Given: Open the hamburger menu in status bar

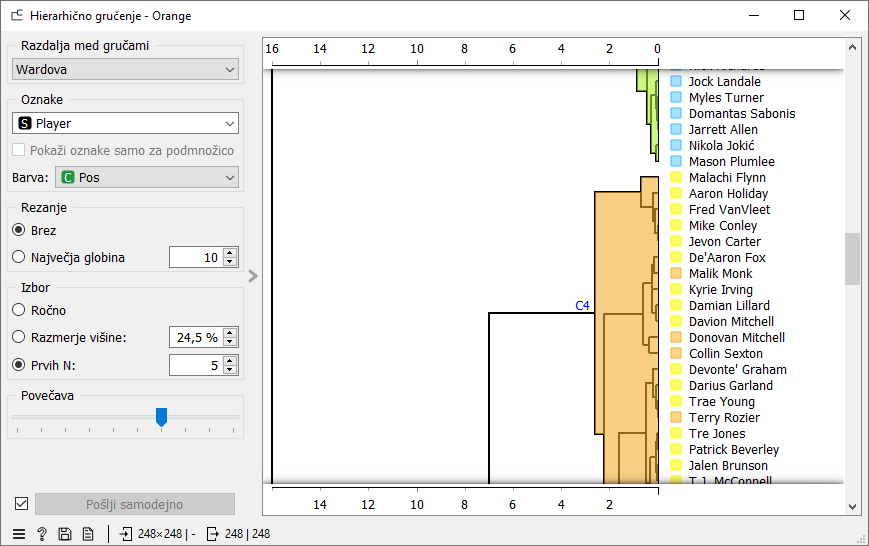Looking at the screenshot, I should [19, 534].
